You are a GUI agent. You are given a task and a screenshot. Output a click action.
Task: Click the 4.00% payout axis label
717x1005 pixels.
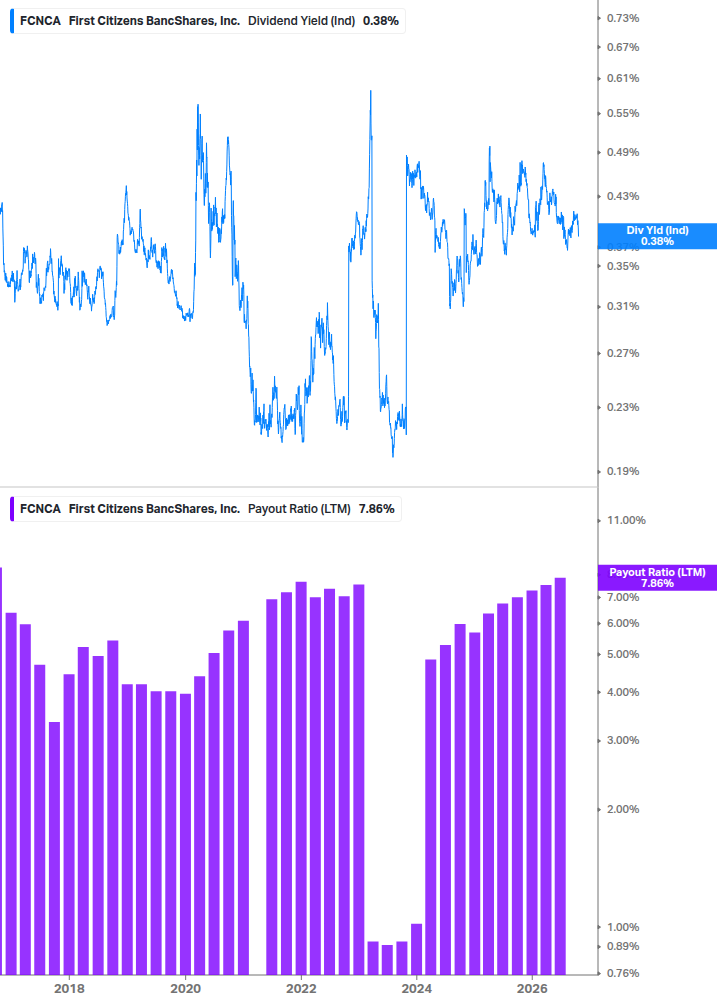click(623, 692)
